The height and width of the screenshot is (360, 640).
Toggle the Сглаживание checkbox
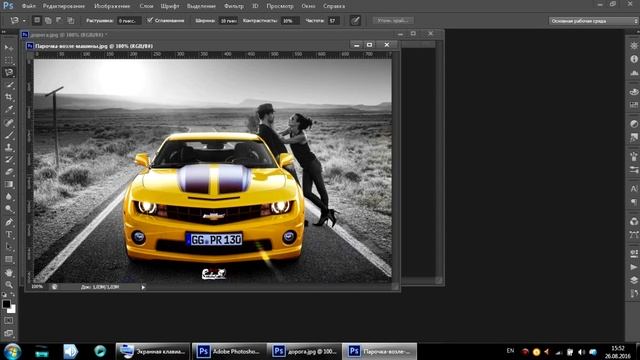[x=150, y=20]
